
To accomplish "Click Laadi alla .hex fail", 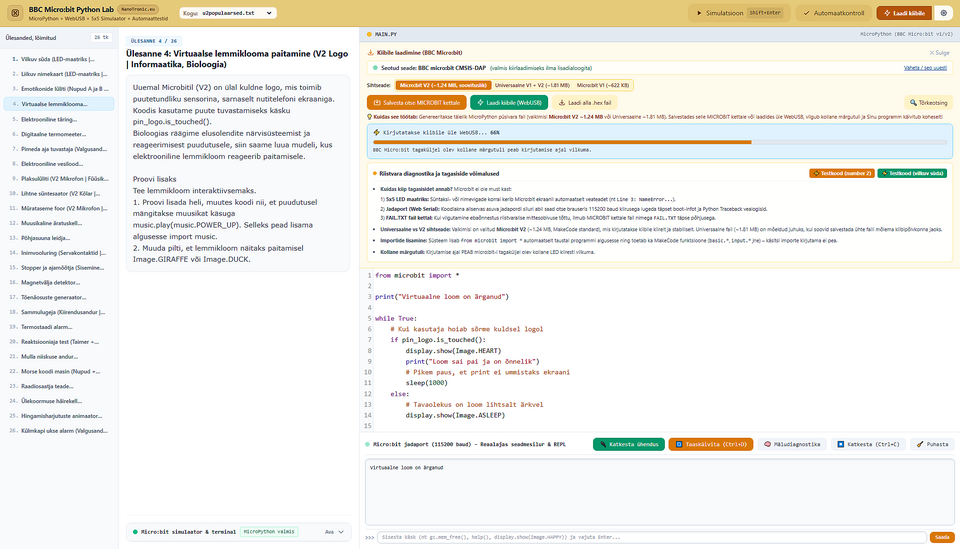I will click(584, 103).
